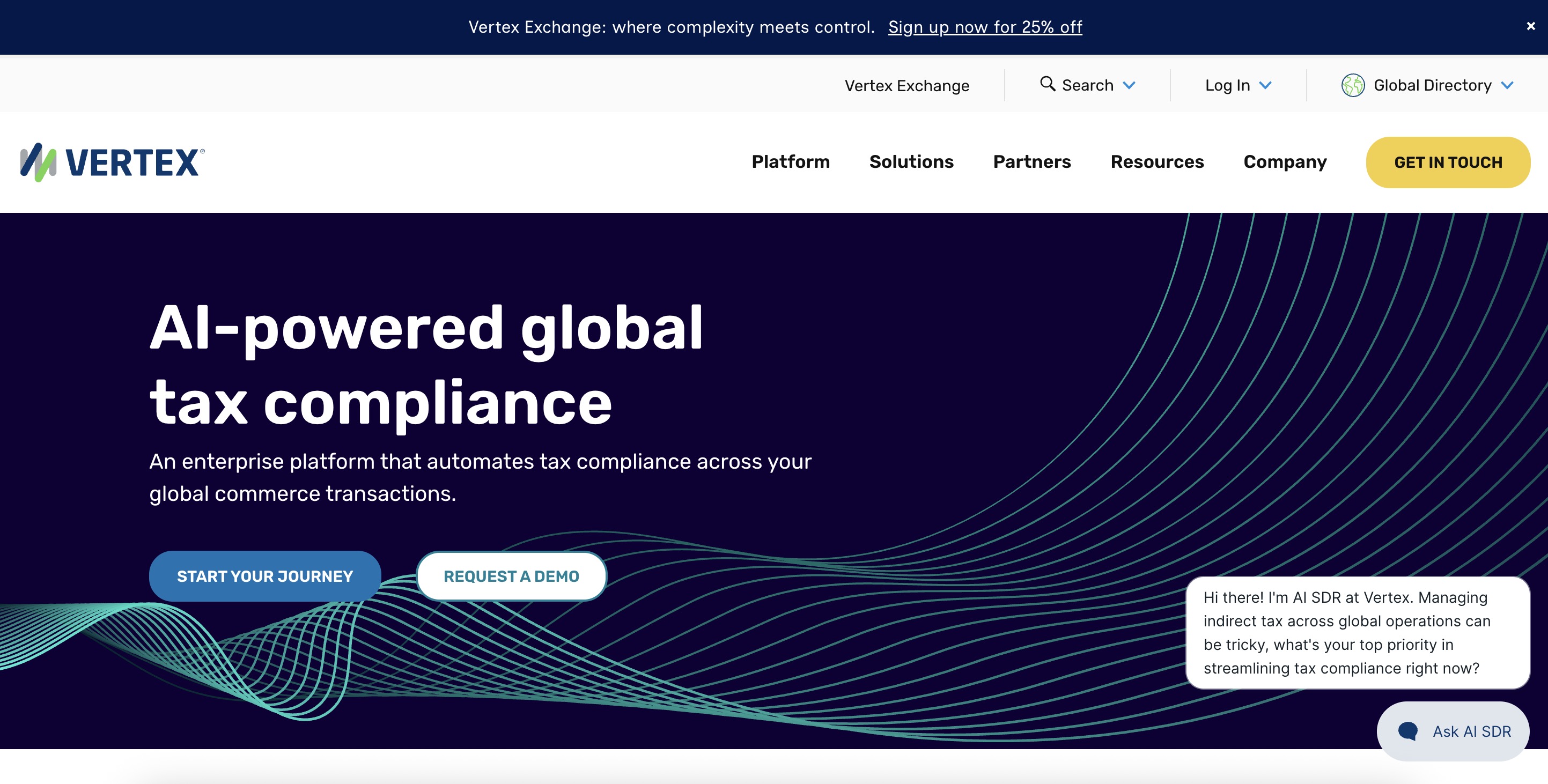Open the Vertex Exchange utility link
Screen dimensions: 1548x784
click(907, 85)
